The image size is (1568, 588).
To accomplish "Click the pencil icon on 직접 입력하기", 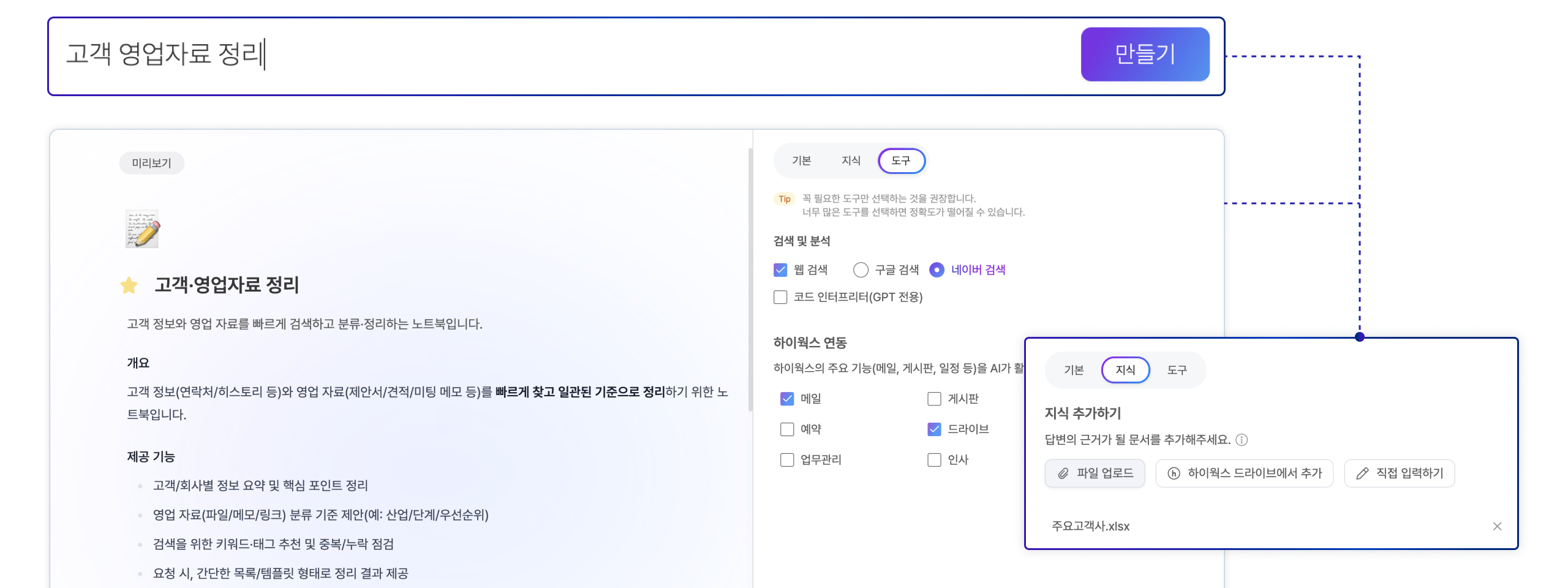I will coord(1361,473).
